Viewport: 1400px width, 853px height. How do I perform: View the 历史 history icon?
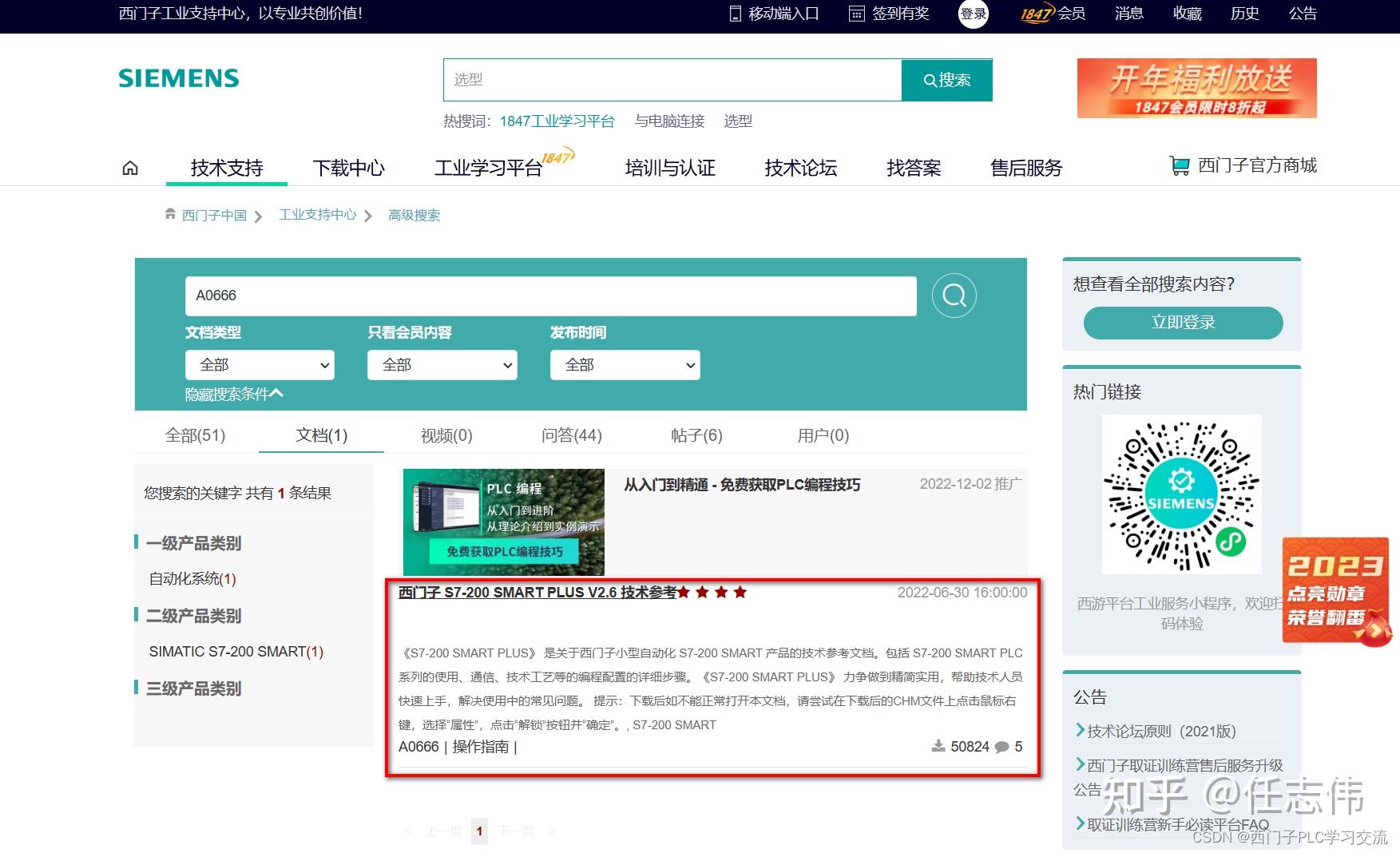click(x=1243, y=14)
